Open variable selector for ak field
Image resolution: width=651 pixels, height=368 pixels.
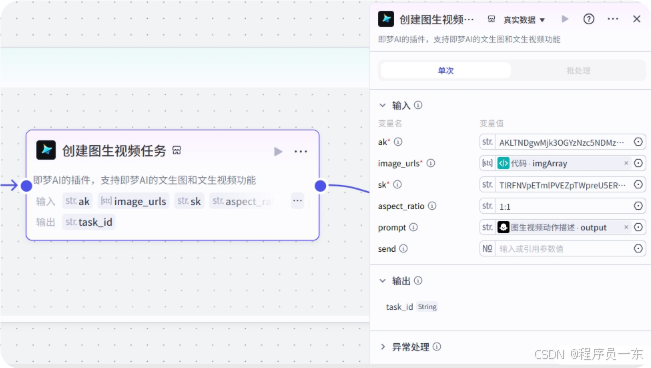(639, 142)
